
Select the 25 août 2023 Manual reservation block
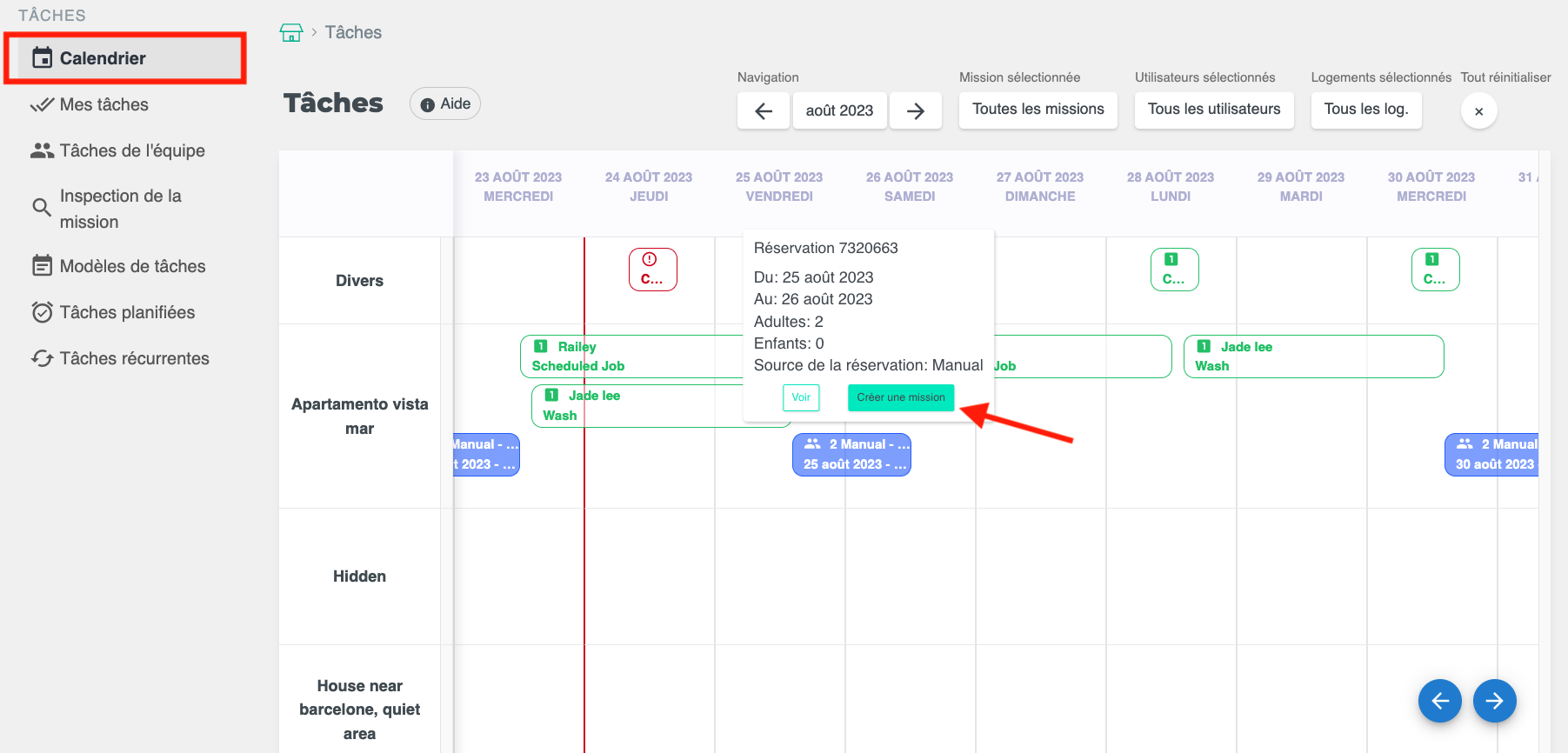pos(851,455)
